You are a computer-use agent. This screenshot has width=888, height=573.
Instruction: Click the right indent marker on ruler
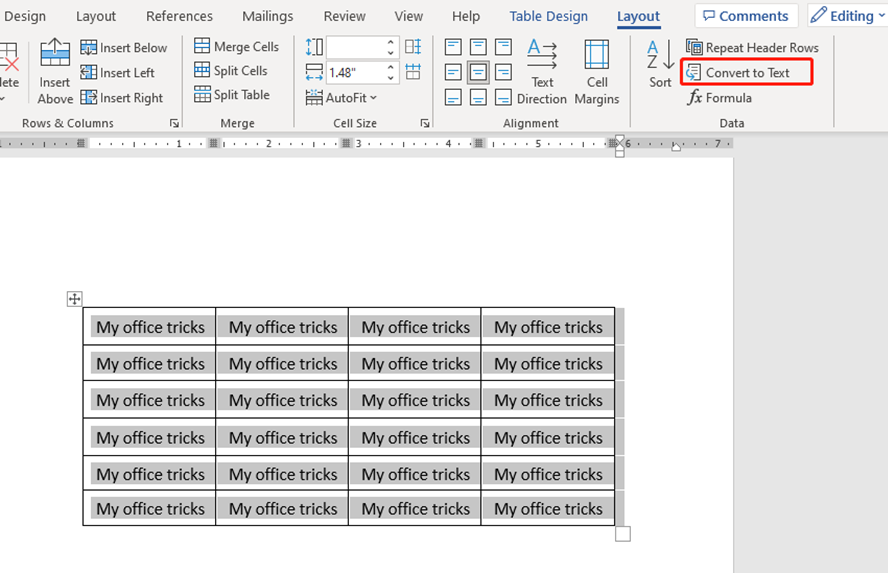point(676,147)
